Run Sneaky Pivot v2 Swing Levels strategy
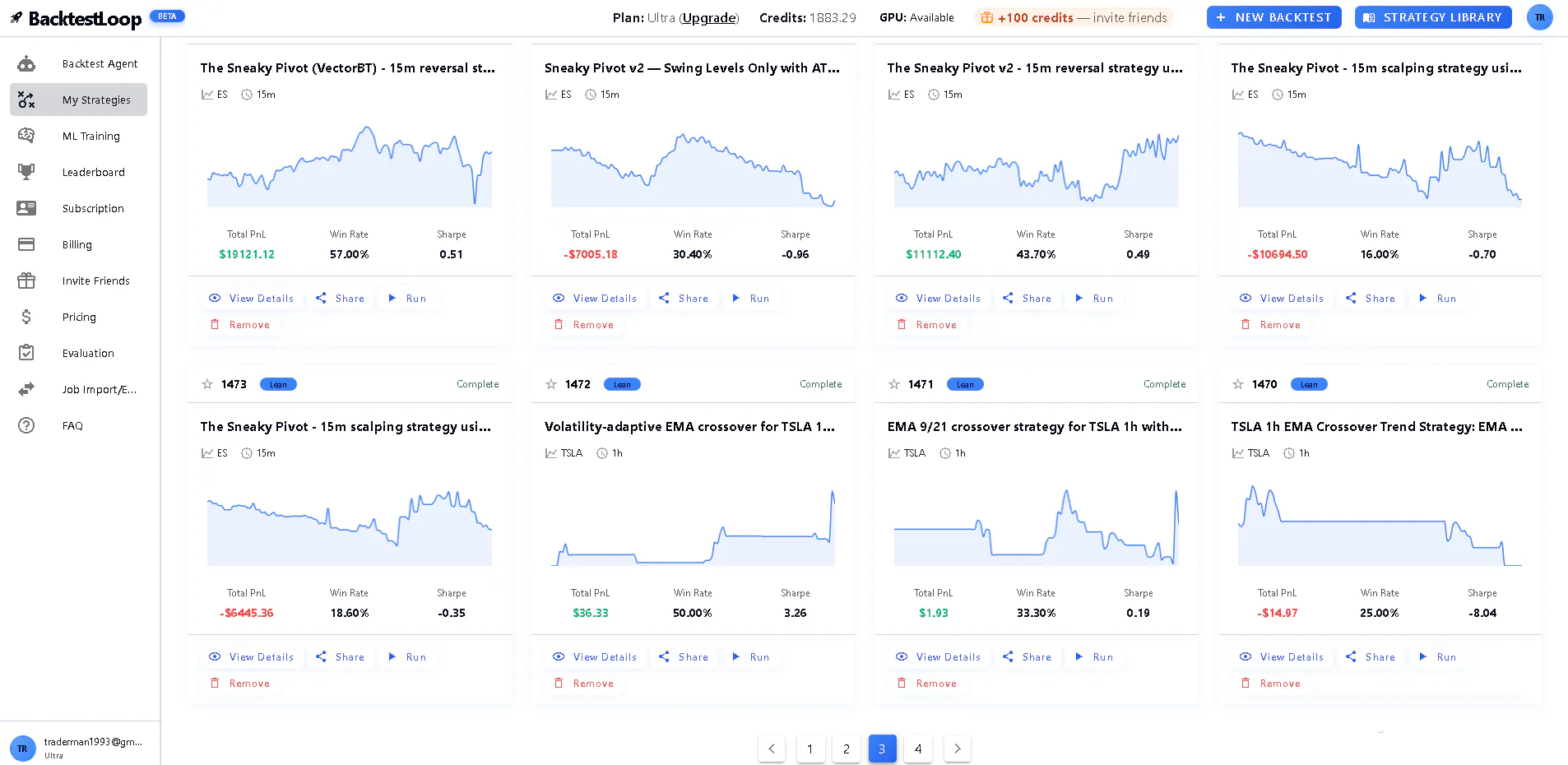1568x765 pixels. pyautogui.click(x=751, y=299)
